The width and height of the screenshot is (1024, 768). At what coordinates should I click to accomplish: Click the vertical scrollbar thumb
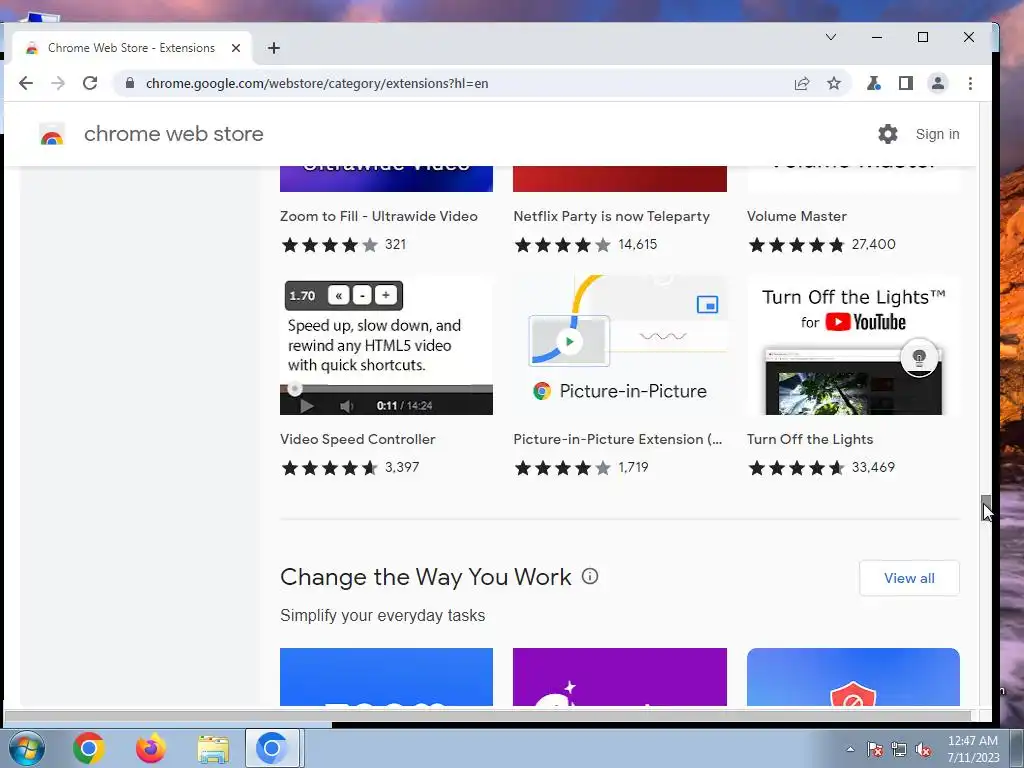click(985, 507)
